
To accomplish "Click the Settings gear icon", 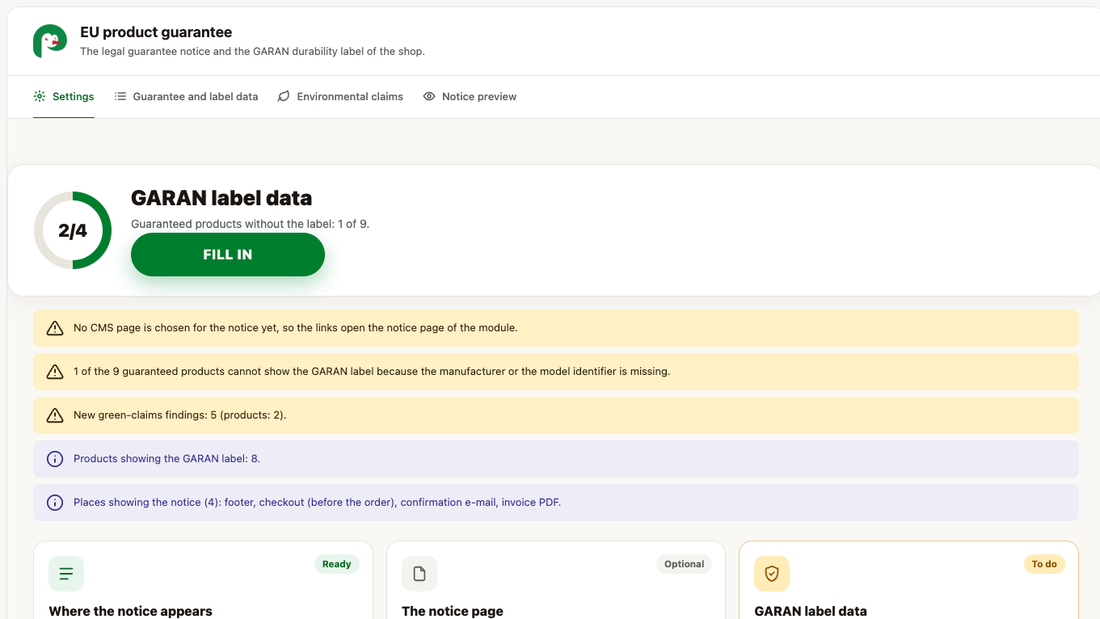I will point(39,96).
